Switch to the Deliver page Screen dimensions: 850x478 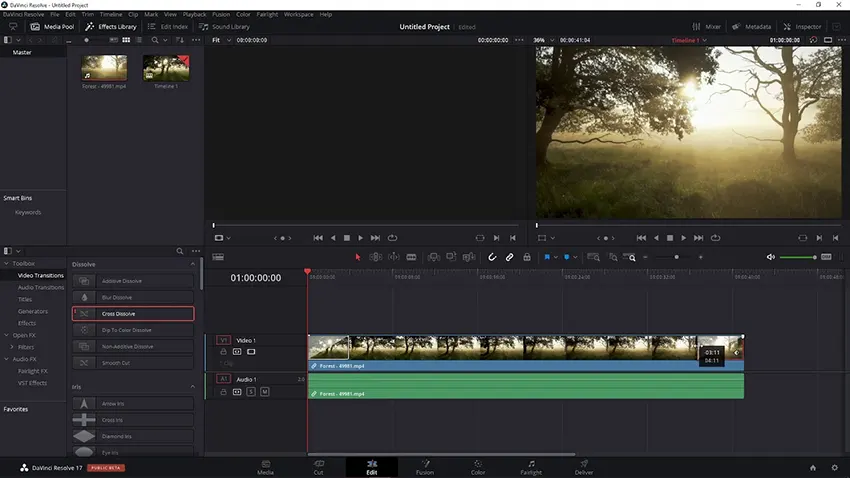point(584,468)
